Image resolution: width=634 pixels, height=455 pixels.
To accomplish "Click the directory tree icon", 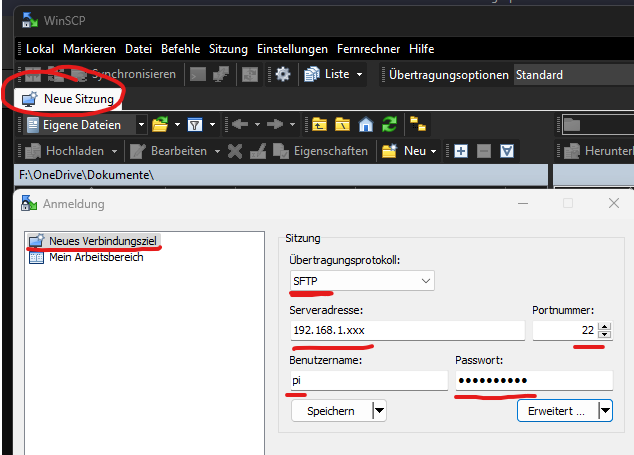I will coord(418,124).
